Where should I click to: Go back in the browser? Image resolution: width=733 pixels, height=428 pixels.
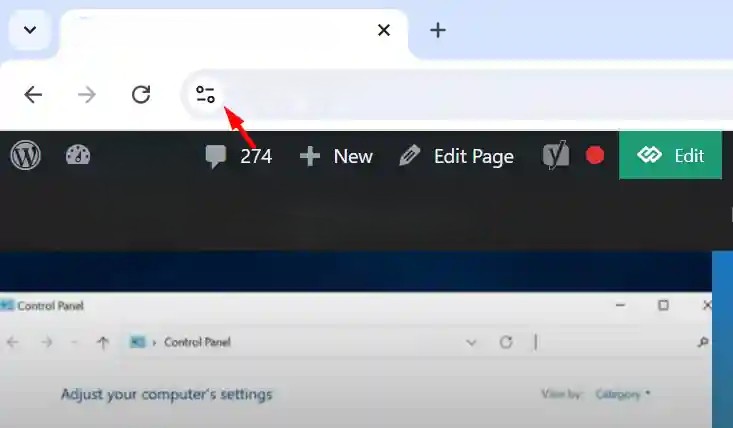33,94
